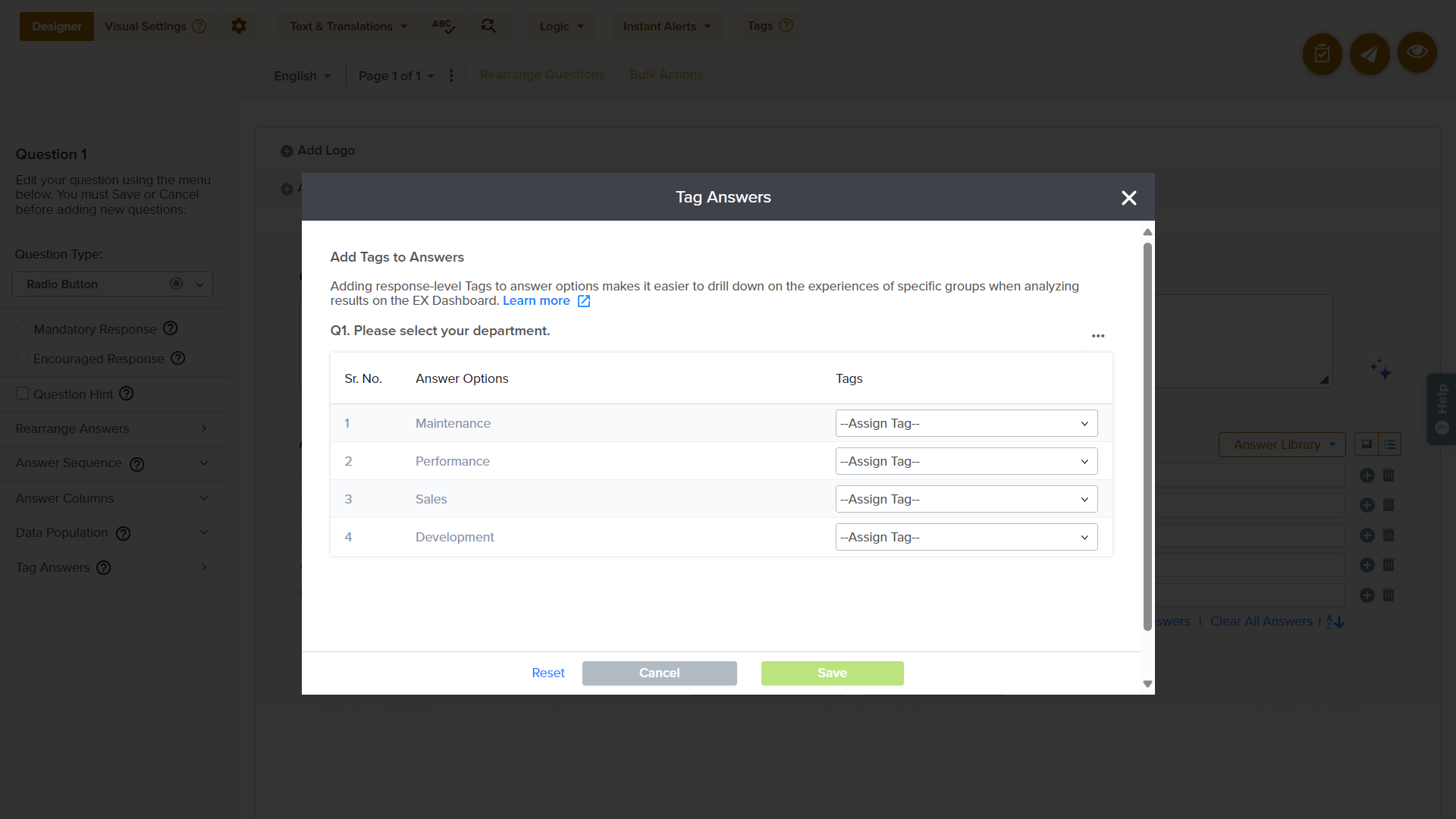Click the external link icon after Learn more
The width and height of the screenshot is (1456, 819).
pyautogui.click(x=584, y=301)
